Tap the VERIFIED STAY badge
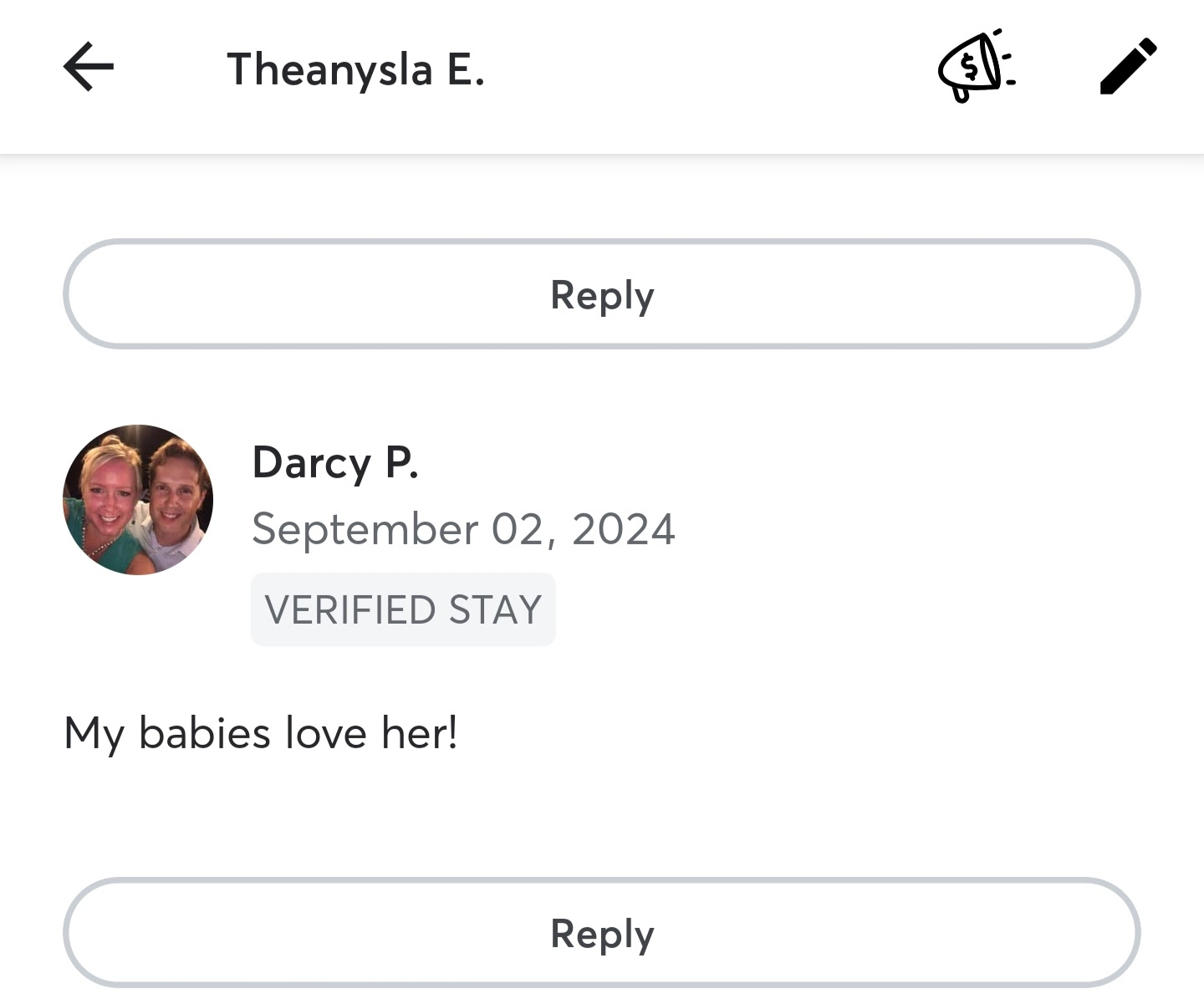The width and height of the screenshot is (1204, 994). pos(403,609)
